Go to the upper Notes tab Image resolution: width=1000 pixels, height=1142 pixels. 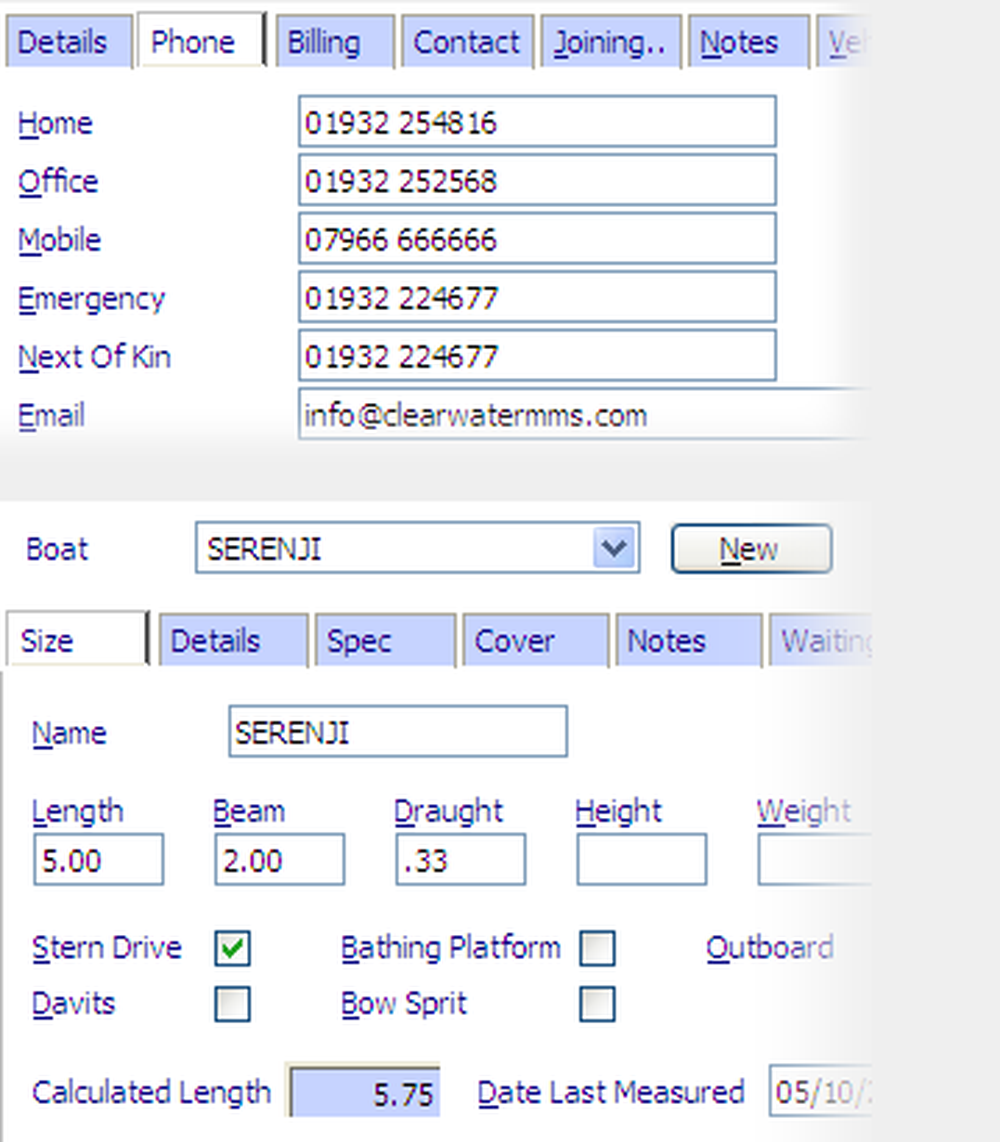747,43
